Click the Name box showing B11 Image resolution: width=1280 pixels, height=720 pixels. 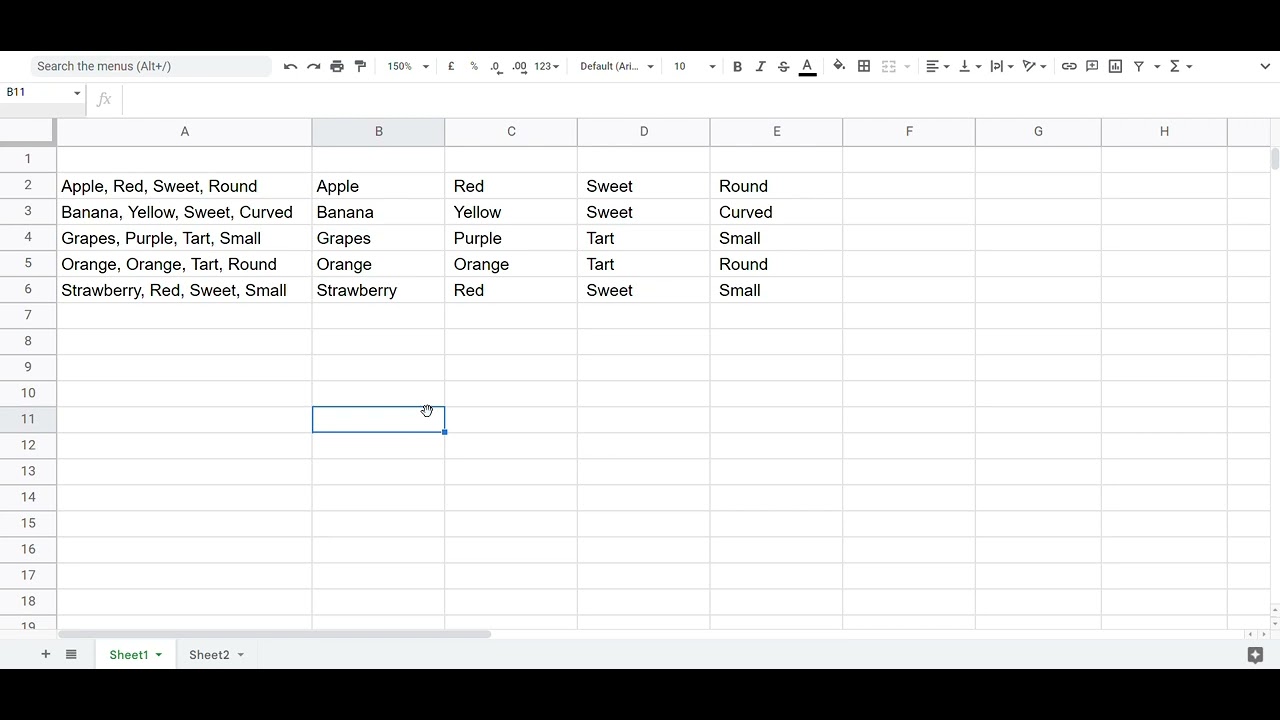point(43,92)
